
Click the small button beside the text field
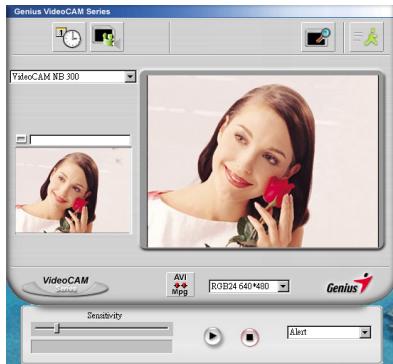click(x=21, y=138)
